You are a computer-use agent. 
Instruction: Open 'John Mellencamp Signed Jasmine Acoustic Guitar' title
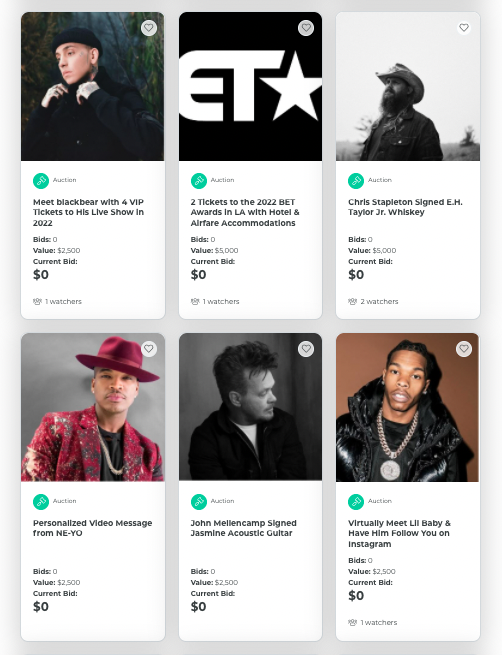point(243,528)
